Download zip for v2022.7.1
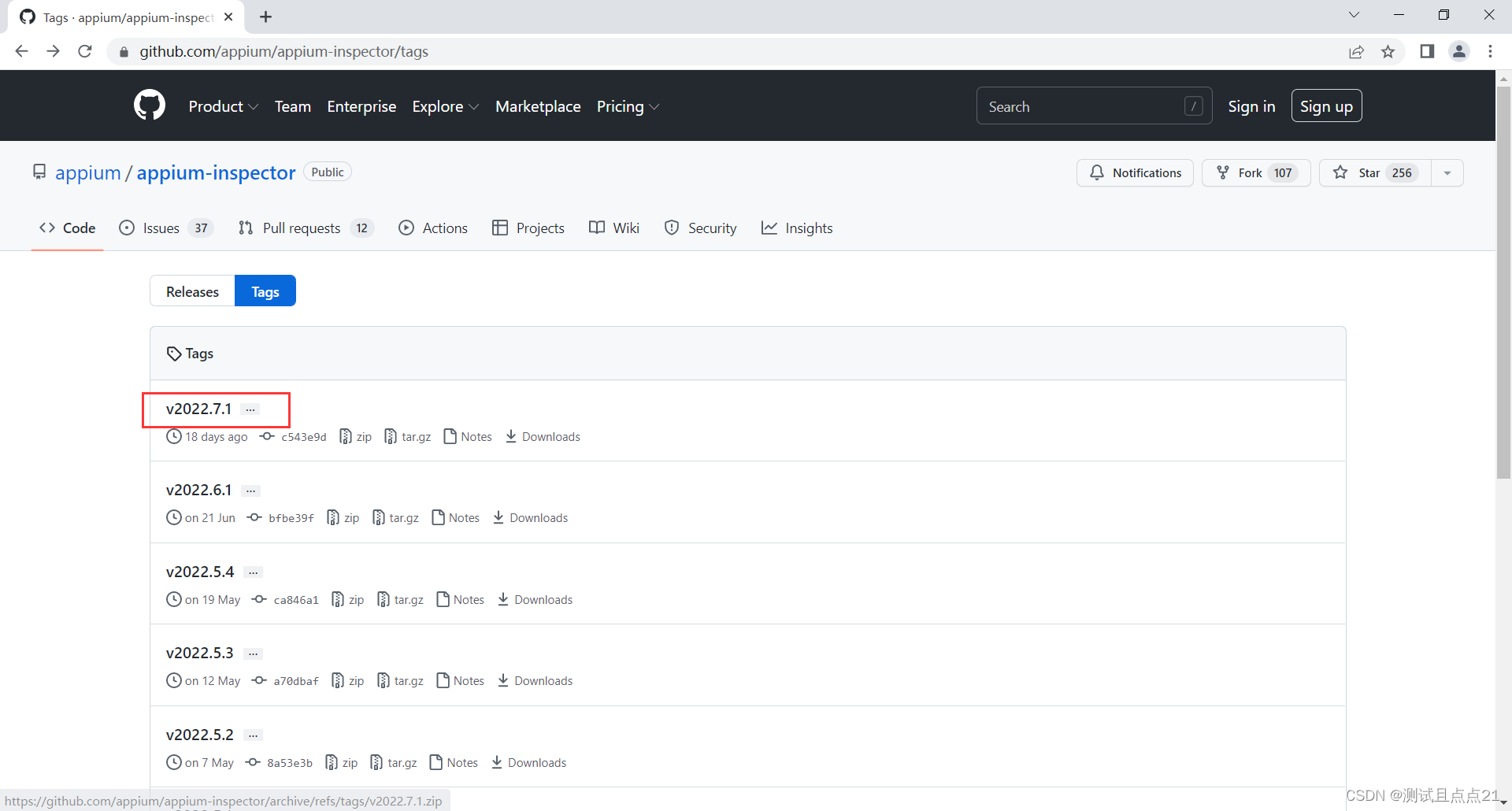Screen dimensions: 1512x811 (355, 436)
